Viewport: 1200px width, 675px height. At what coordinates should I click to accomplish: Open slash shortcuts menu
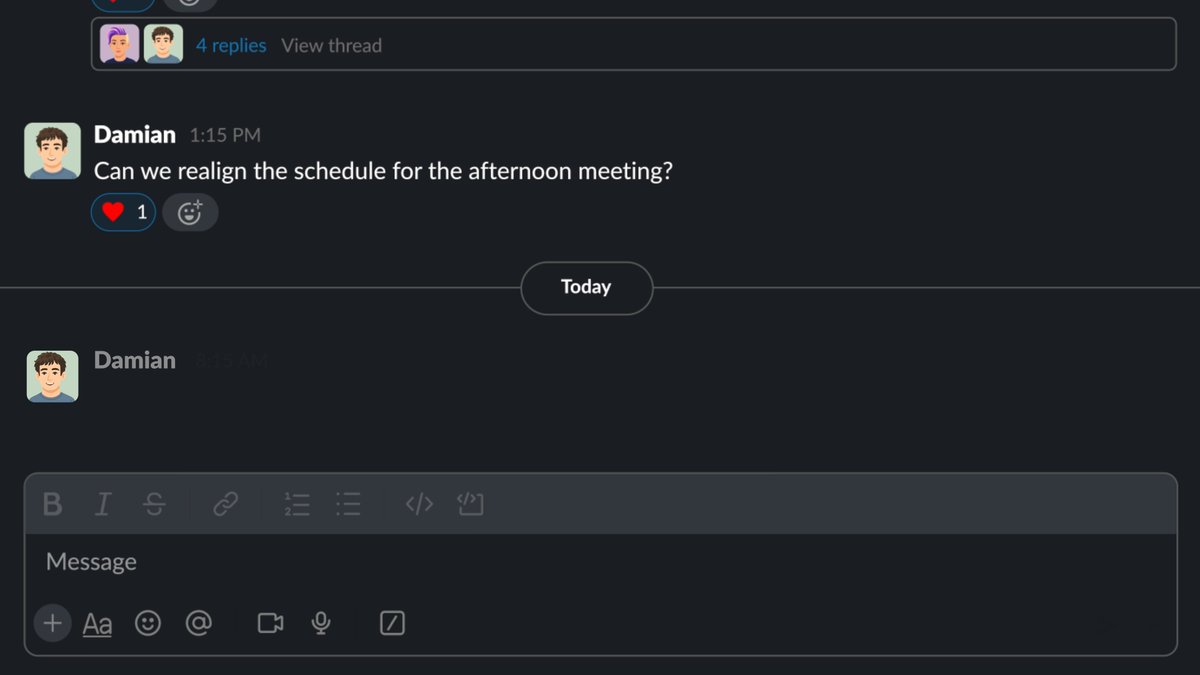point(393,624)
